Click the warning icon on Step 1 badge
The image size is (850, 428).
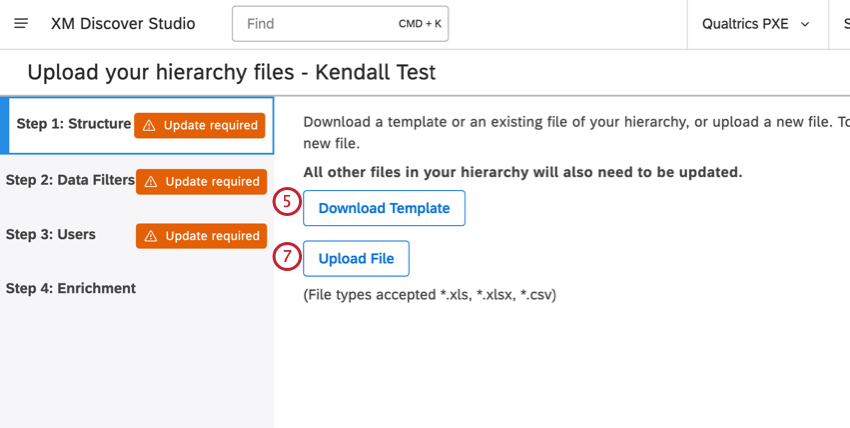[x=149, y=126]
